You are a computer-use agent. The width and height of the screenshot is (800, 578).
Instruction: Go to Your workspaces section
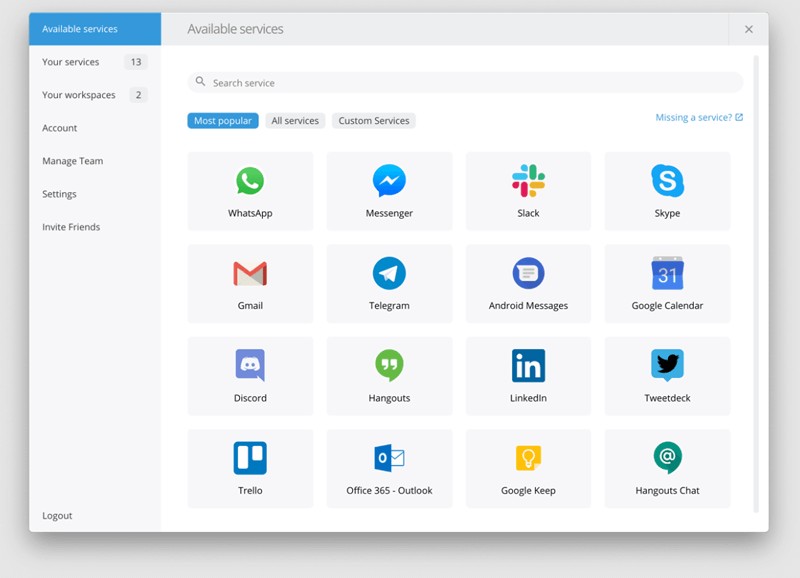pyautogui.click(x=79, y=95)
